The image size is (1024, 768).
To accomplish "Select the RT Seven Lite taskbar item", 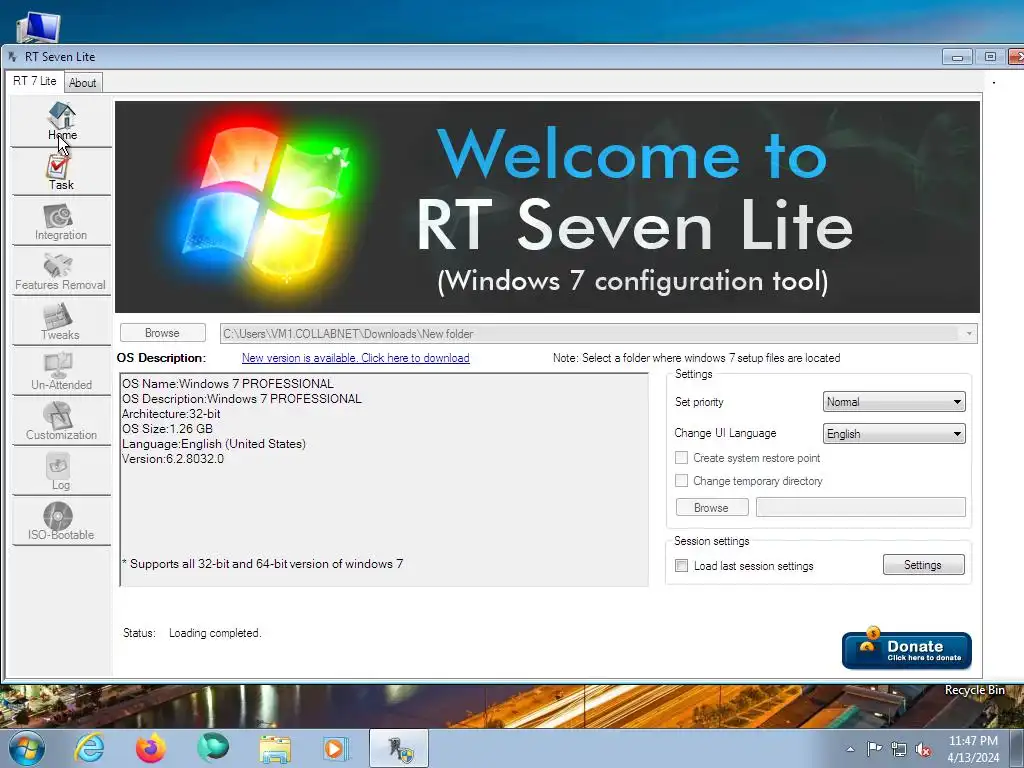I will 399,748.
